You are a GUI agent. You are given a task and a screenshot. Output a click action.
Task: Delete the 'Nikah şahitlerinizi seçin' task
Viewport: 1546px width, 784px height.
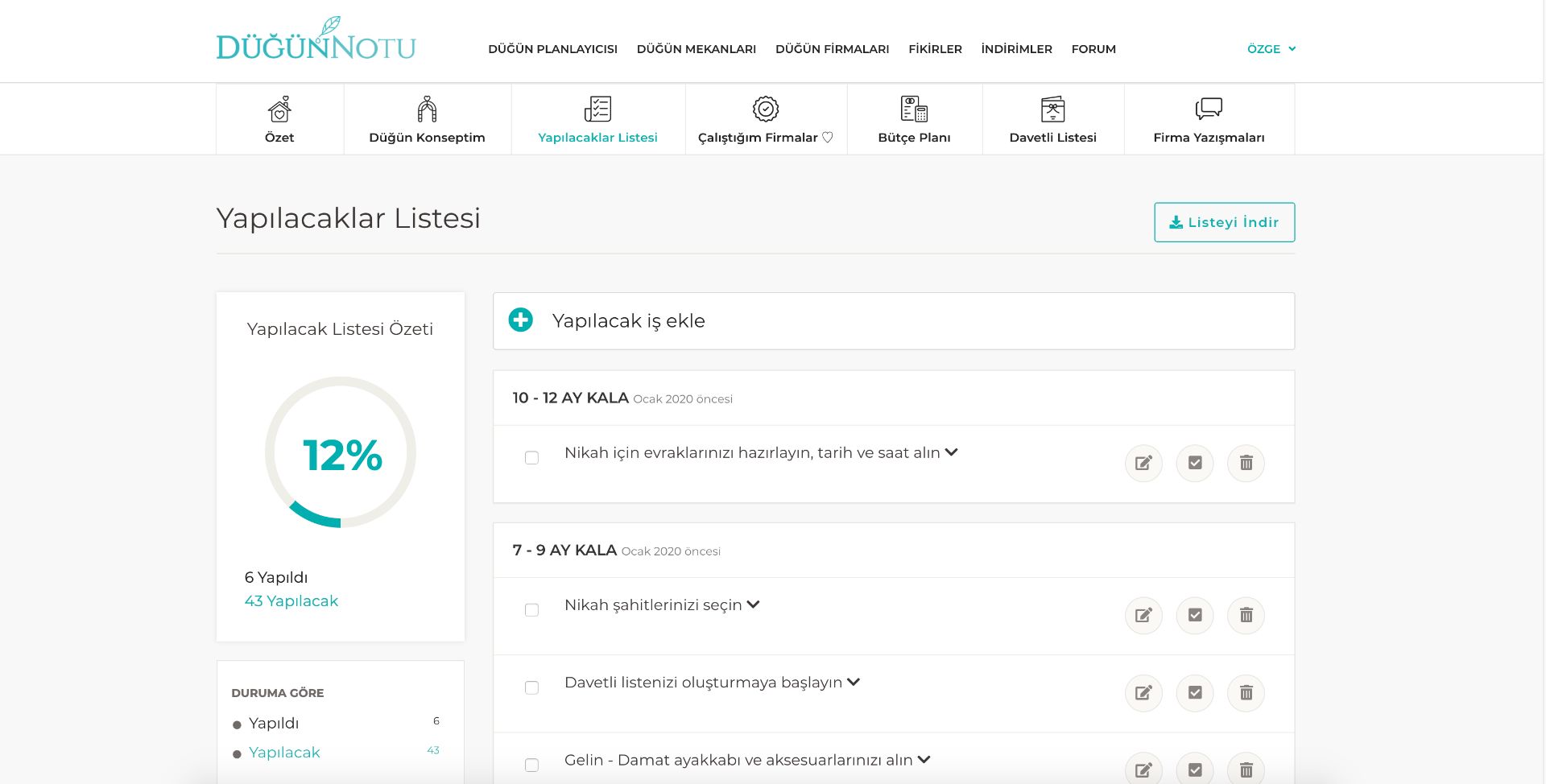pos(1246,616)
